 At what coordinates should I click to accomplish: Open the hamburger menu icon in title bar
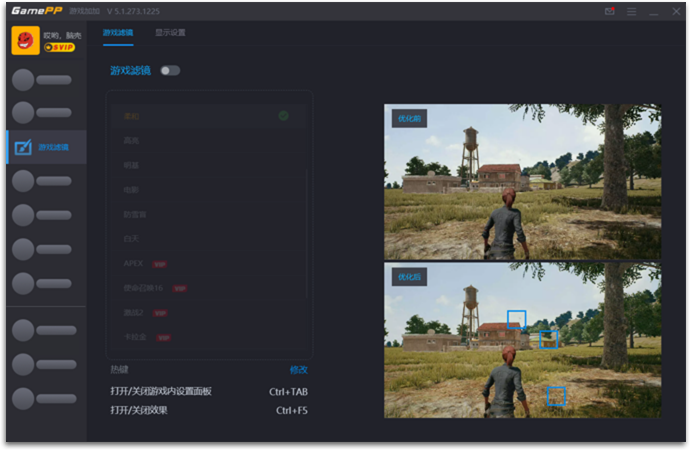coord(632,11)
